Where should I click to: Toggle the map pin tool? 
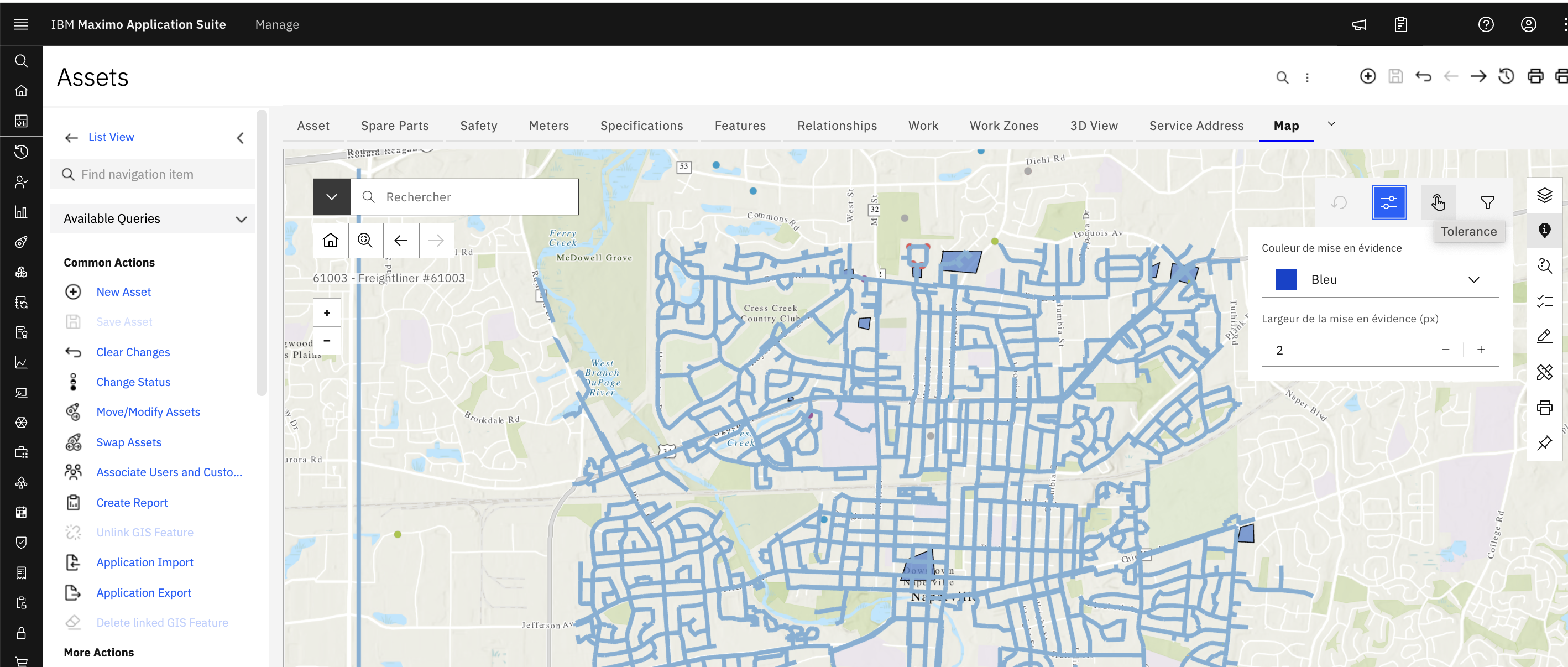(1544, 443)
